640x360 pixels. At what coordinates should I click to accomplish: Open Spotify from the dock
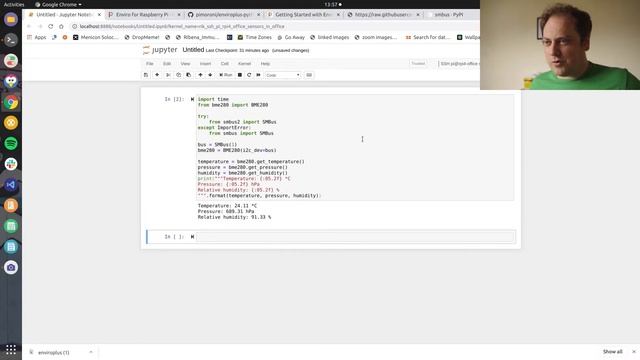coord(11,143)
